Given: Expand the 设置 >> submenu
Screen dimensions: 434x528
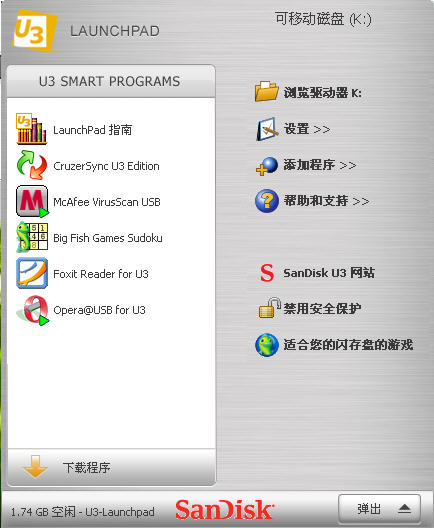Looking at the screenshot, I should [293, 129].
